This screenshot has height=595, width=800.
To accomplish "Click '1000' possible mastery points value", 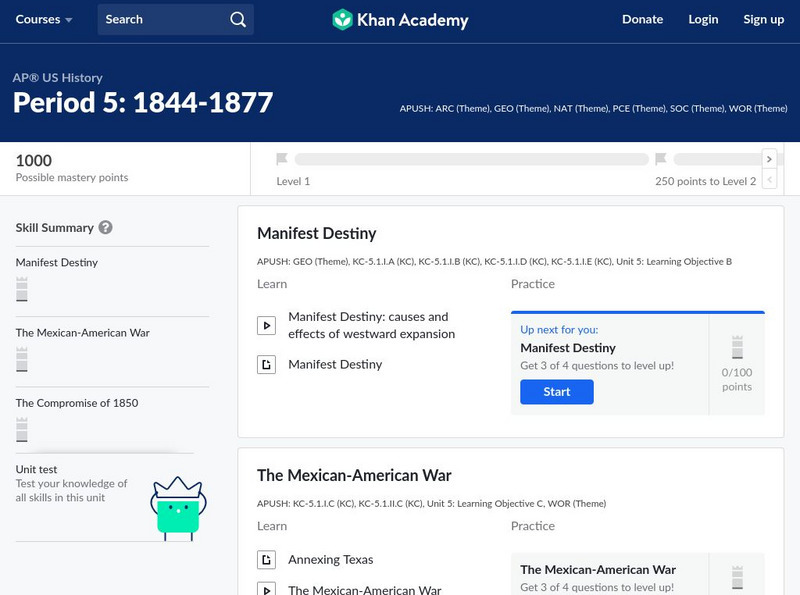I will [34, 161].
